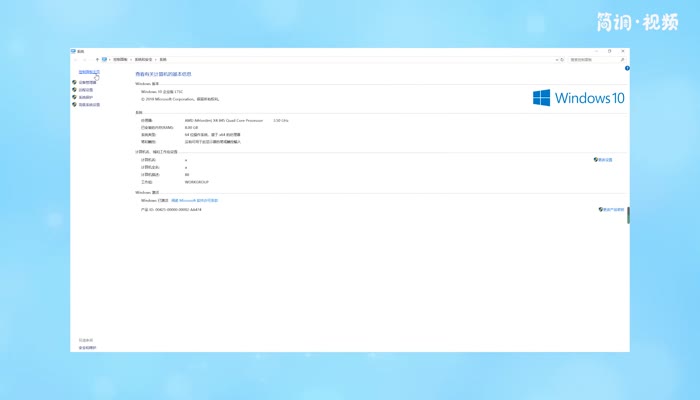The width and height of the screenshot is (700, 400).
Task: Open Security and Maintenance link at bottom left
Action: coord(88,347)
